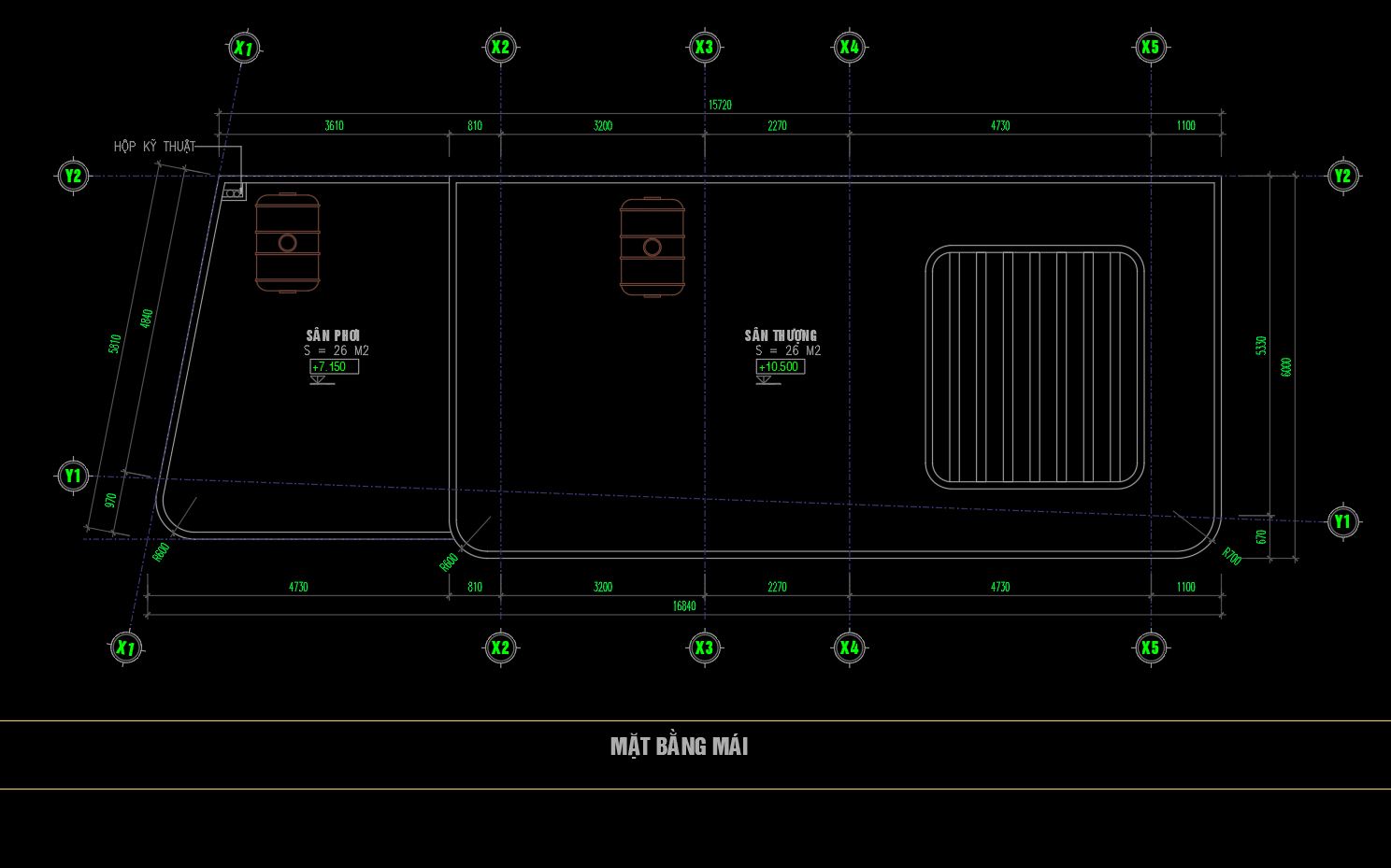Pick the Y2 axis bubble on left side

coord(73,176)
